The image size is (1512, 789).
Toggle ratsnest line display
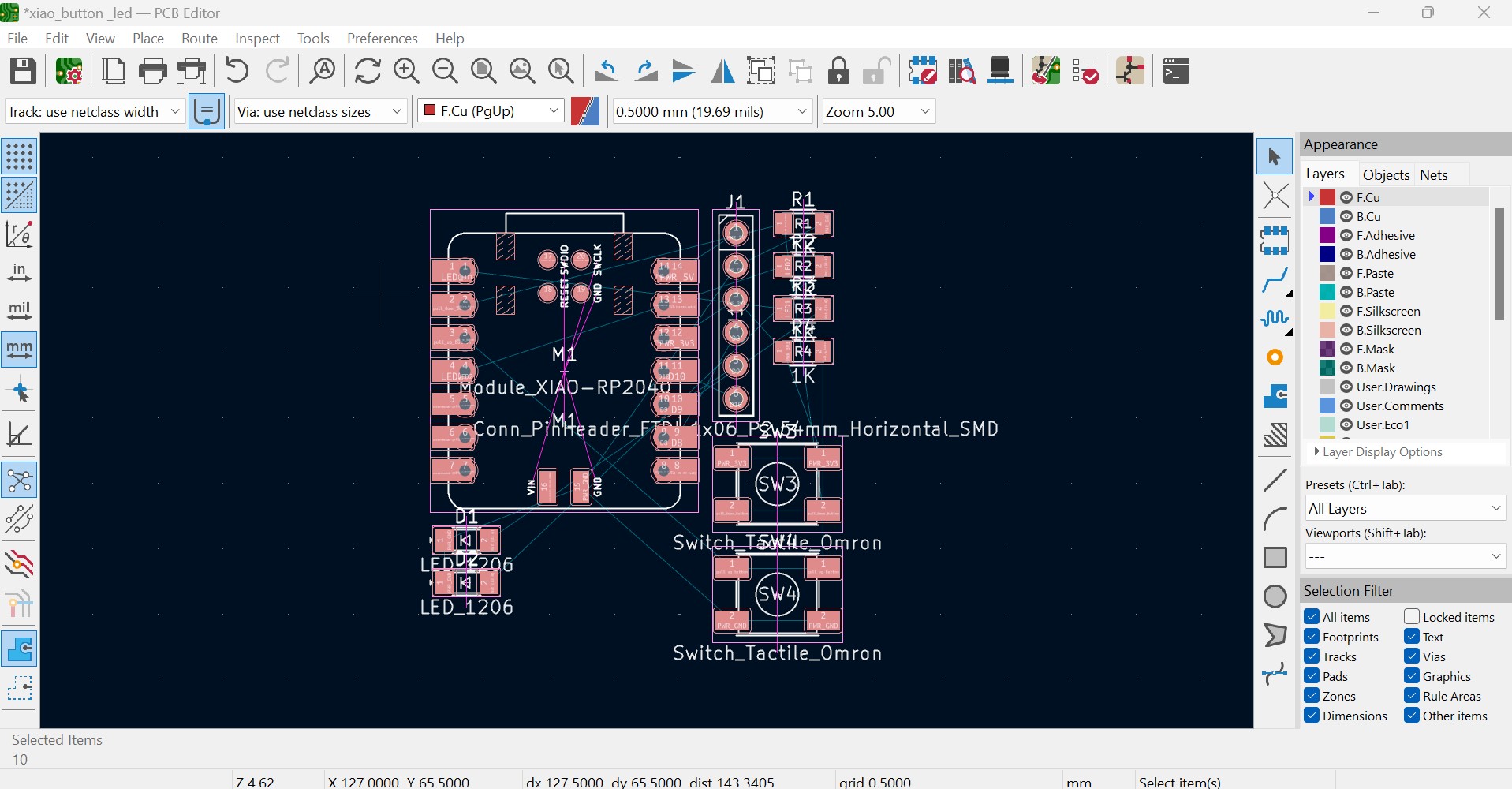click(x=19, y=481)
